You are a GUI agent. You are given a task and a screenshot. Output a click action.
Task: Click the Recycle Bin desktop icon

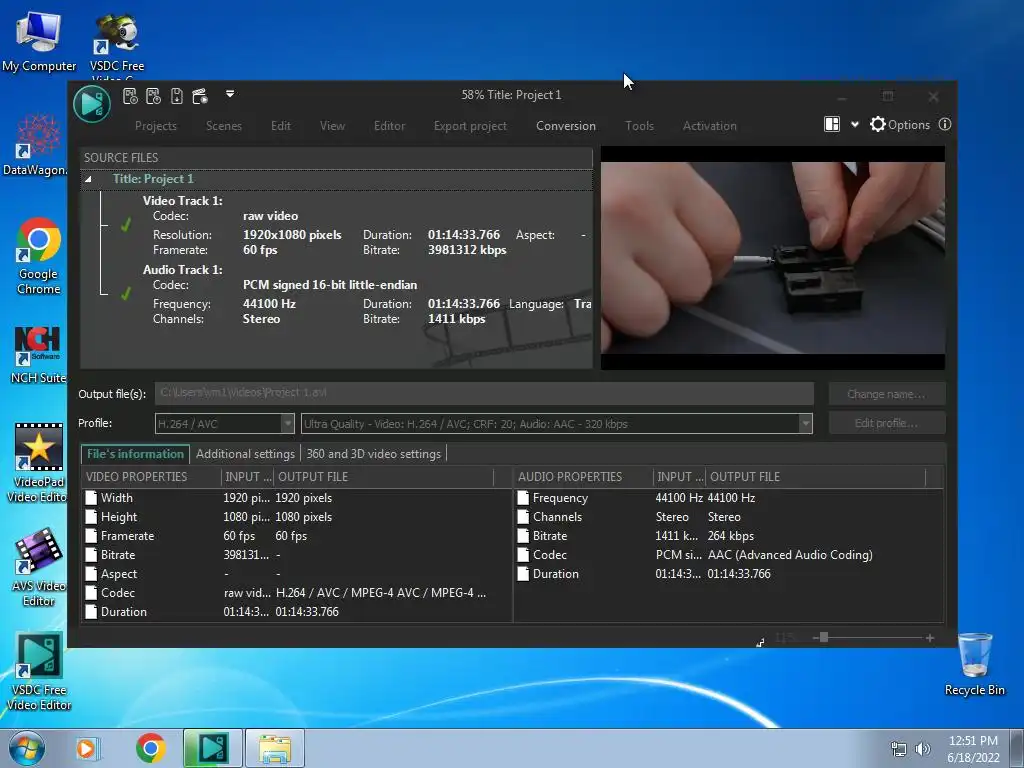(x=975, y=664)
